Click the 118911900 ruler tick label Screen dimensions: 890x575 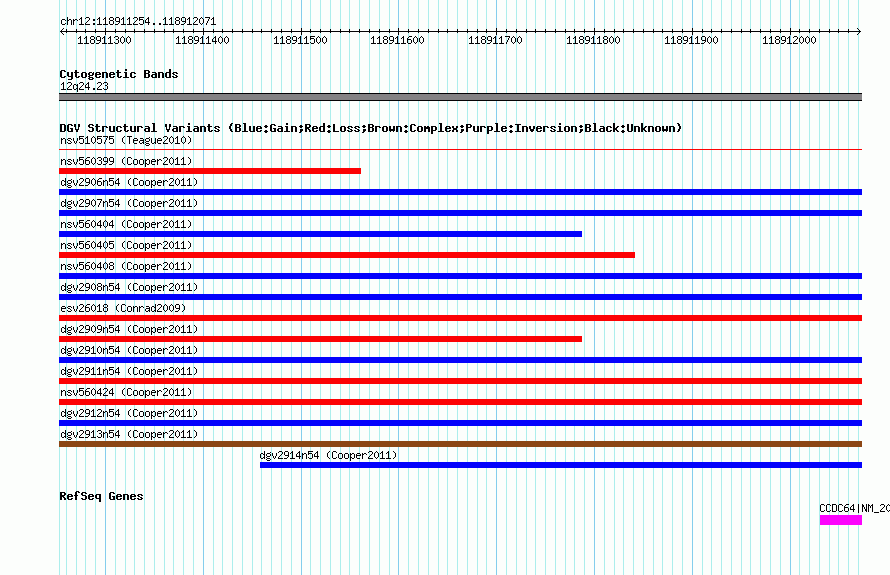click(691, 40)
